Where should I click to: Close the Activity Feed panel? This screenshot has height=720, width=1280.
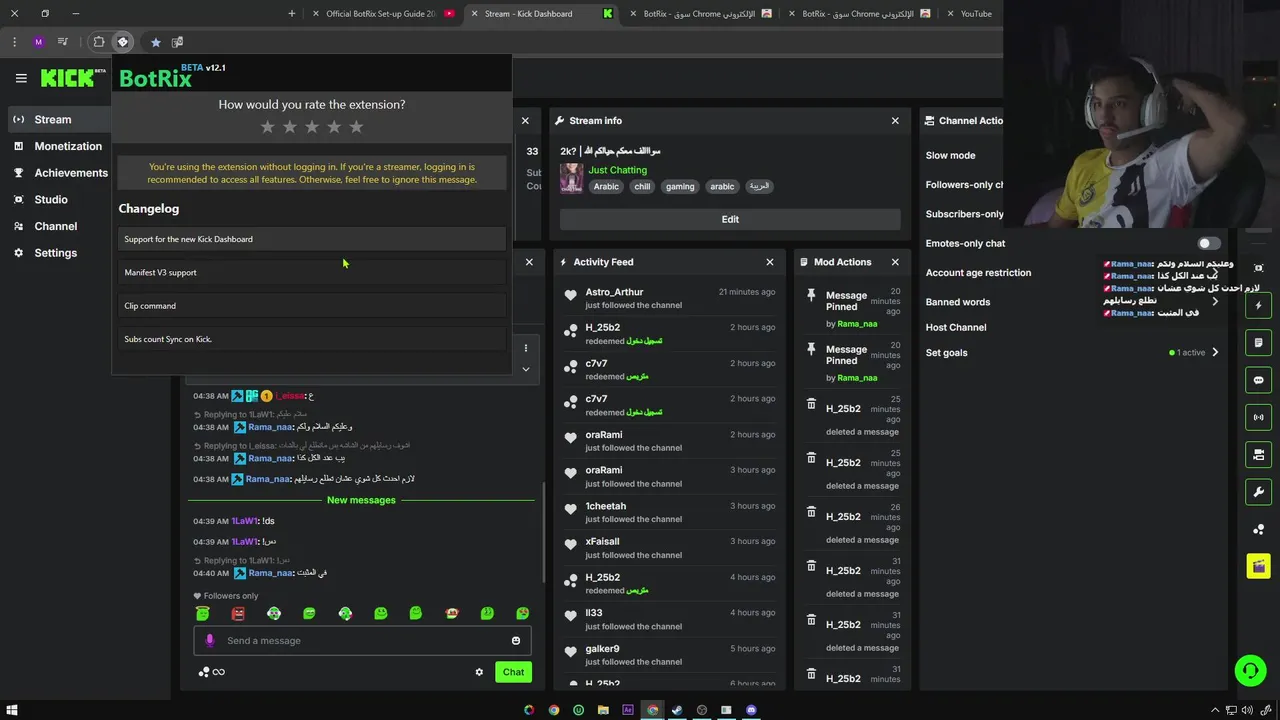[770, 262]
